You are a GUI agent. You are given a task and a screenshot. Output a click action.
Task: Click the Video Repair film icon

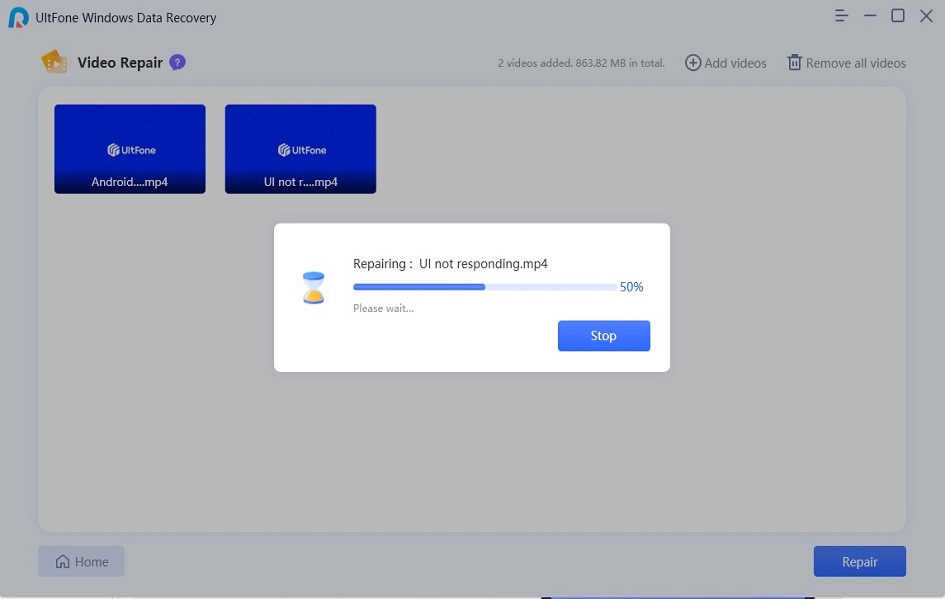54,62
